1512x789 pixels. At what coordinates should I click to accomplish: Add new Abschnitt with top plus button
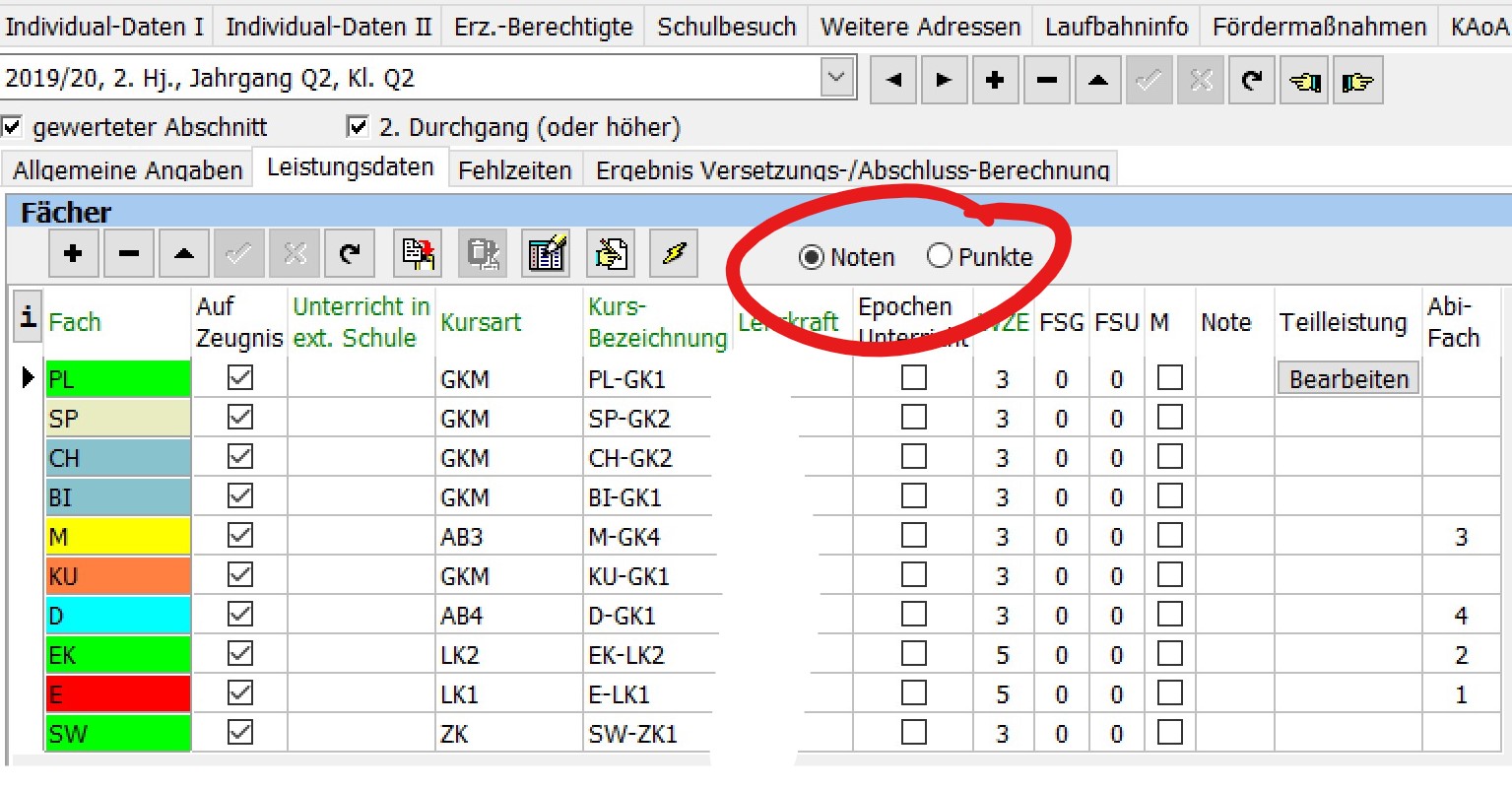click(995, 80)
